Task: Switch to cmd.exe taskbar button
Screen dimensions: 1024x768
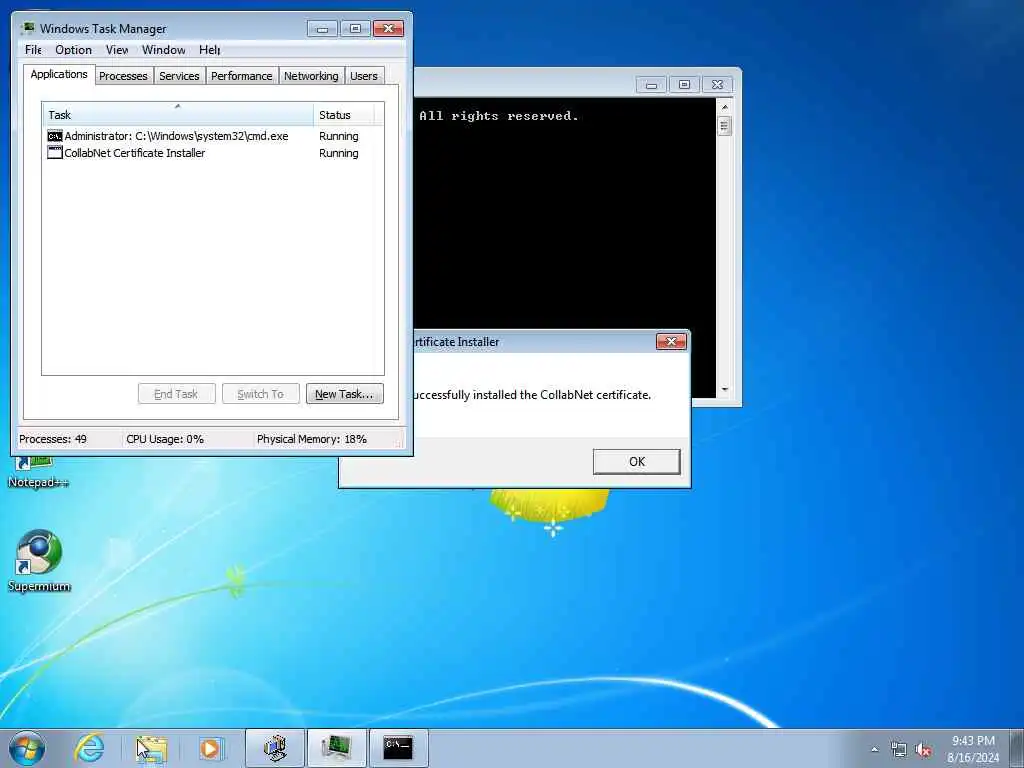Action: point(398,748)
